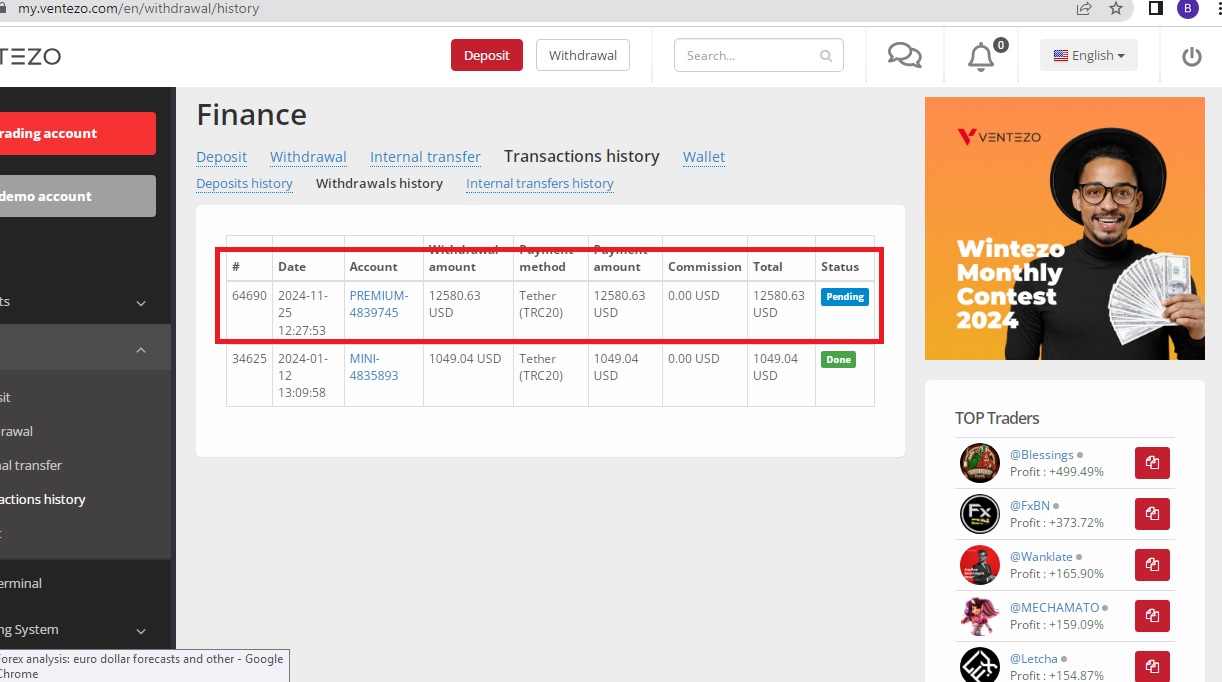Click the notifications bell icon

[981, 57]
